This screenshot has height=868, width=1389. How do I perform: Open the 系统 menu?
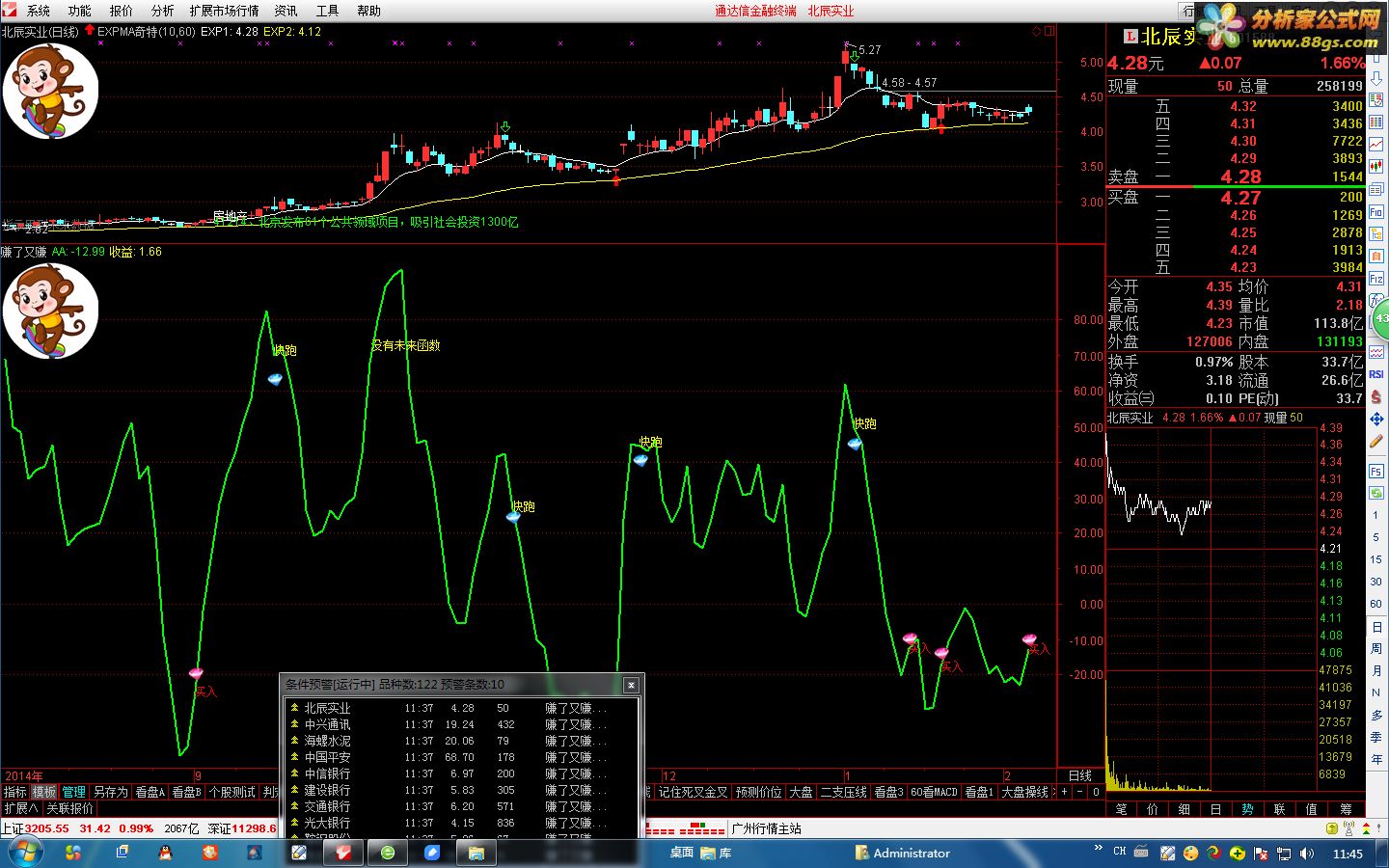pos(39,11)
